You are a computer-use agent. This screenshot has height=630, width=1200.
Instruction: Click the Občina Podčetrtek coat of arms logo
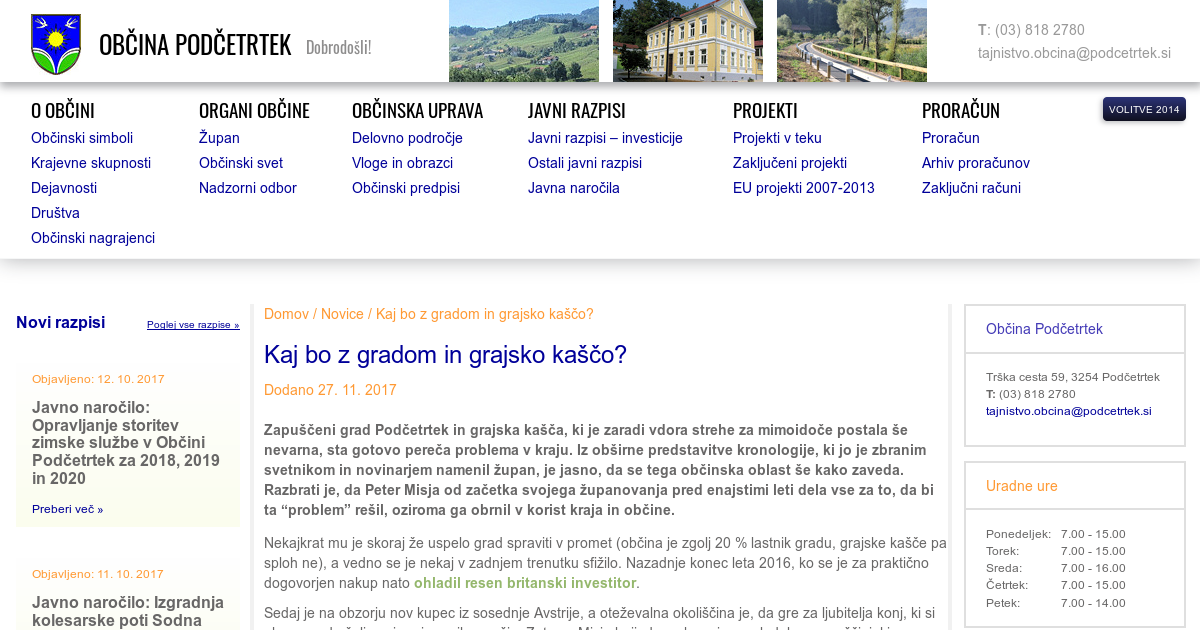[55, 44]
